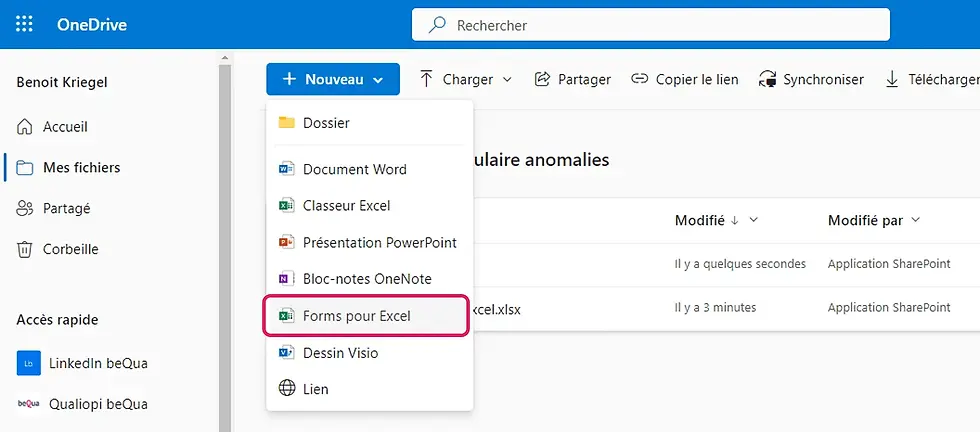Click the PowerPoint presentation icon

point(286,242)
